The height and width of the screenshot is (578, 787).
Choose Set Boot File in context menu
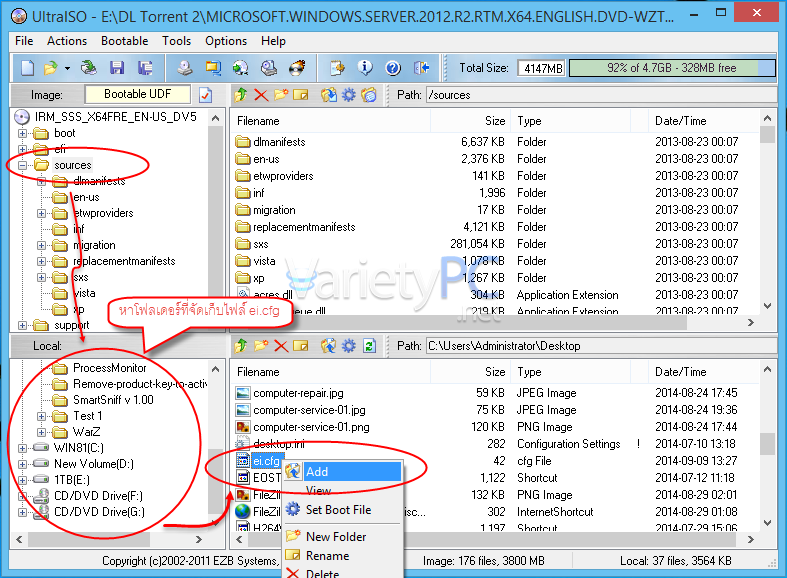[343, 510]
